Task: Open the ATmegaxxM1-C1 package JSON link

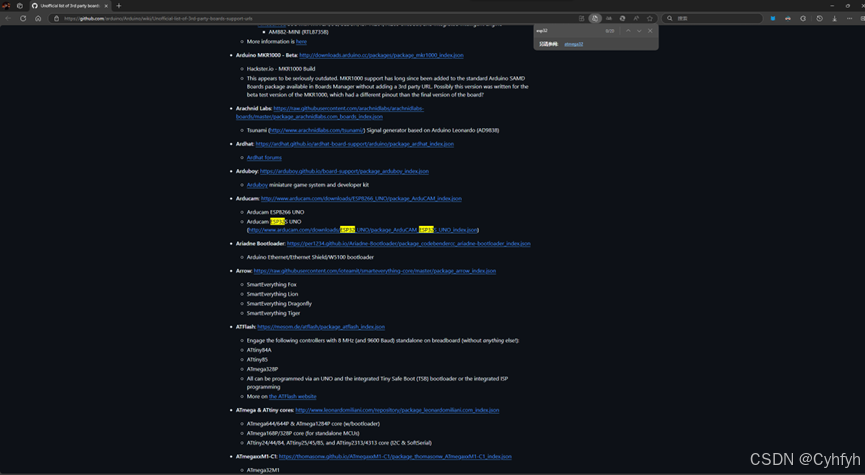Action: click(x=395, y=456)
